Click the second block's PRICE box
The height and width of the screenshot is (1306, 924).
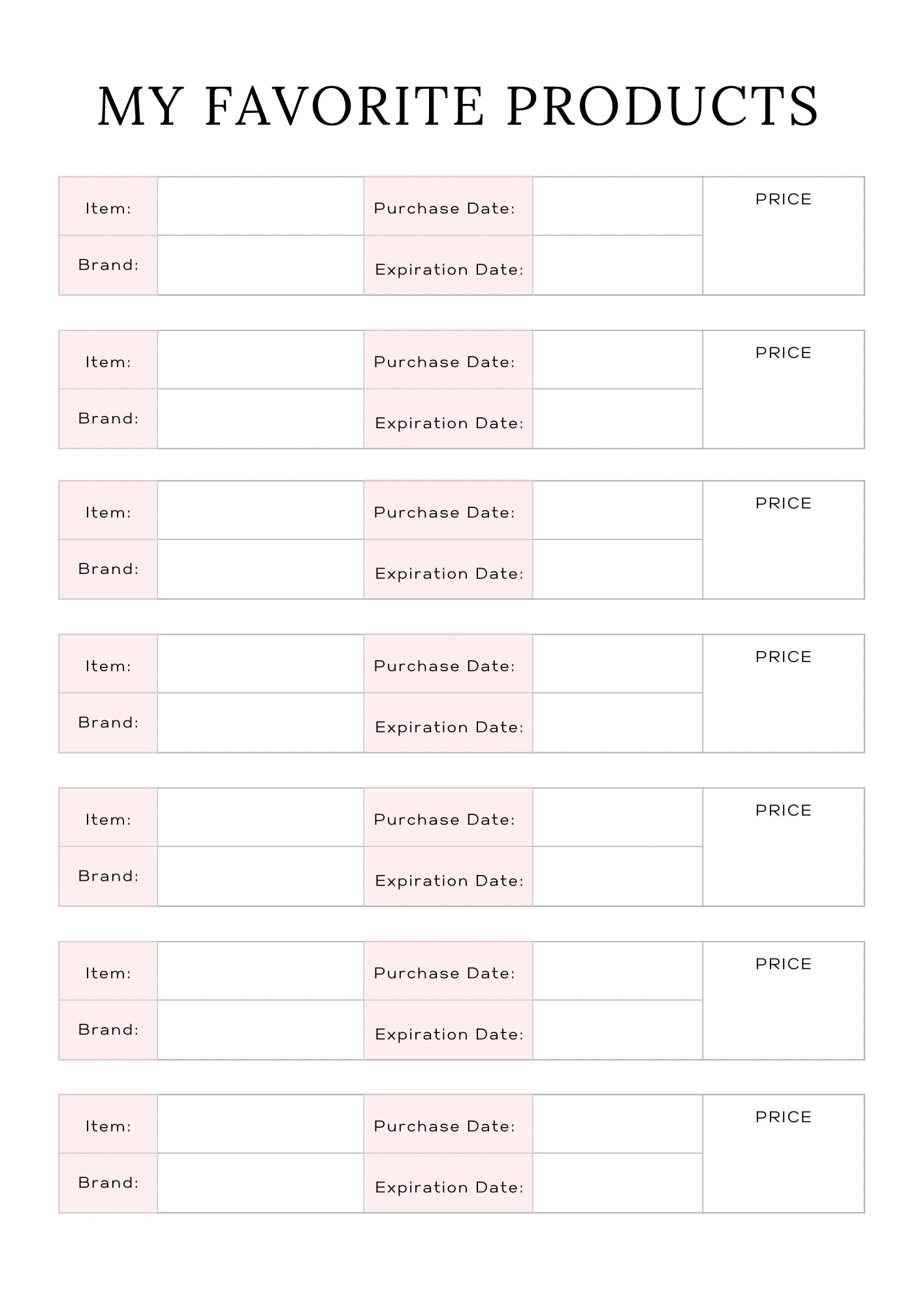pyautogui.click(x=784, y=389)
